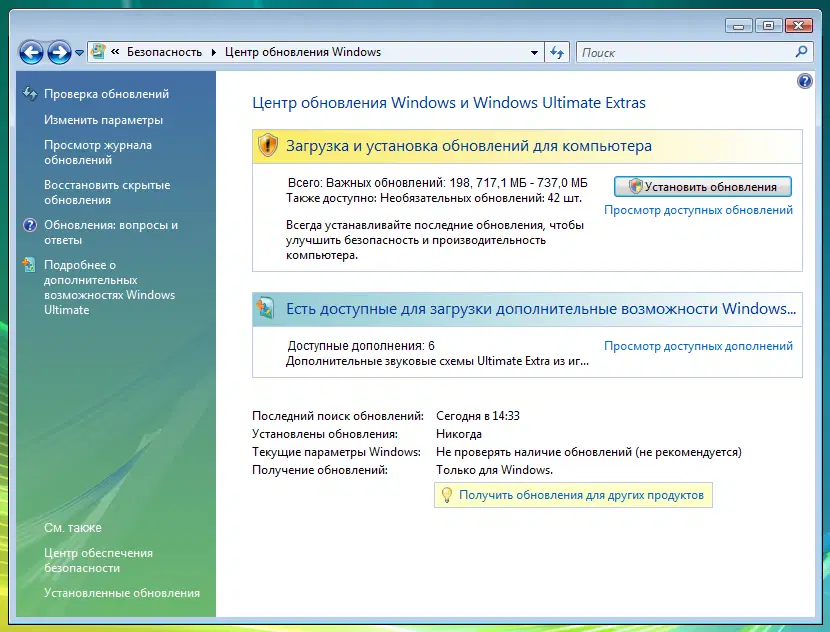830x632 pixels.
Task: Click the Установить обновления button
Action: tap(702, 187)
